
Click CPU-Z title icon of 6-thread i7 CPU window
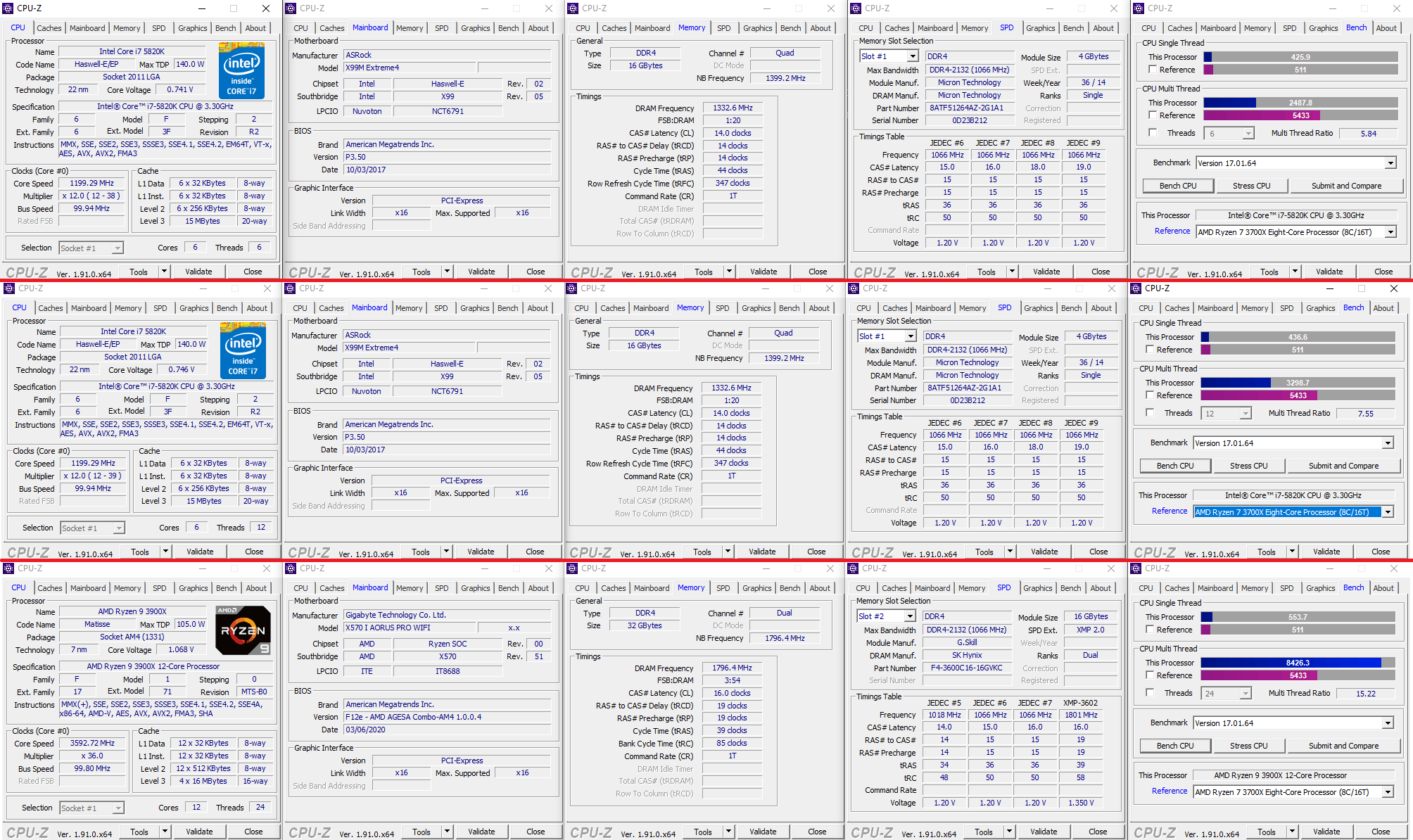(8, 8)
